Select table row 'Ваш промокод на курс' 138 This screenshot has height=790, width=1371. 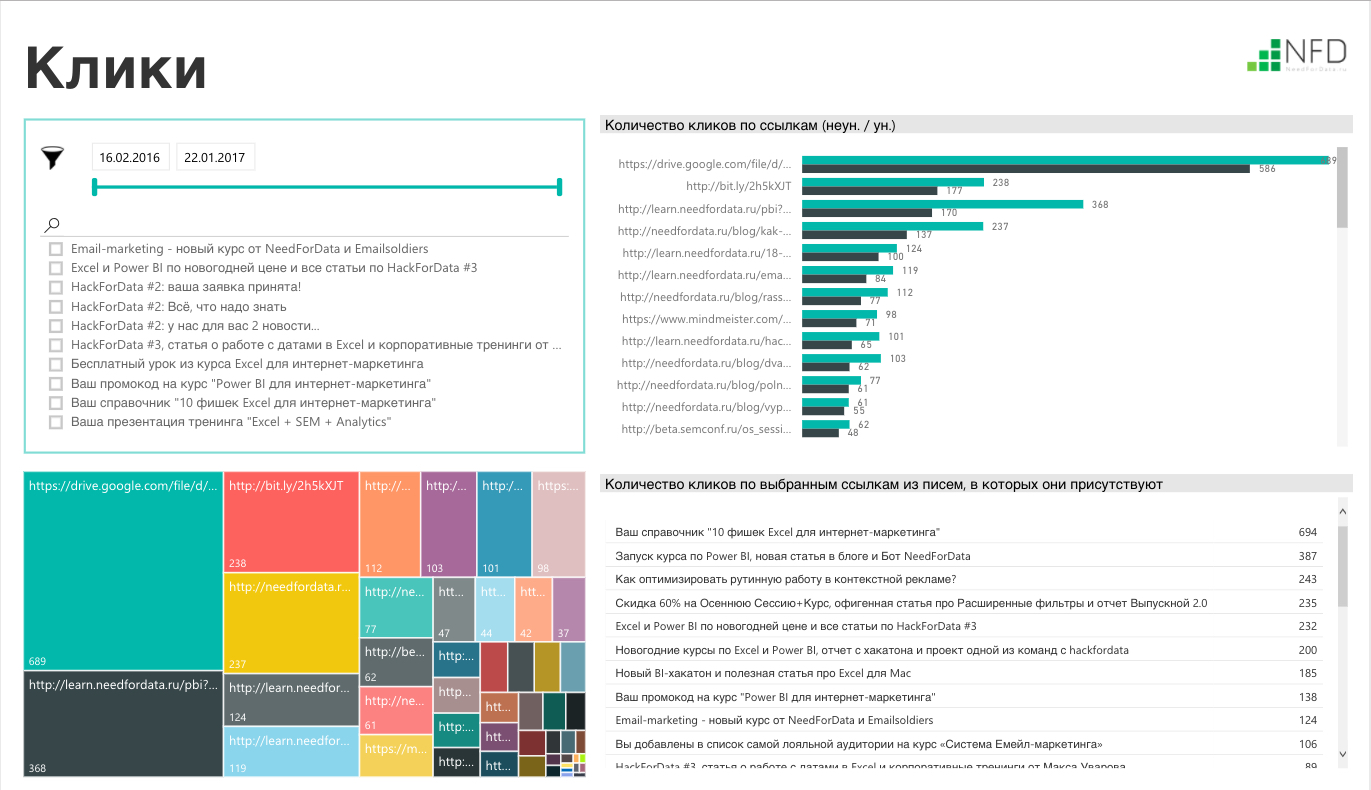coord(964,697)
